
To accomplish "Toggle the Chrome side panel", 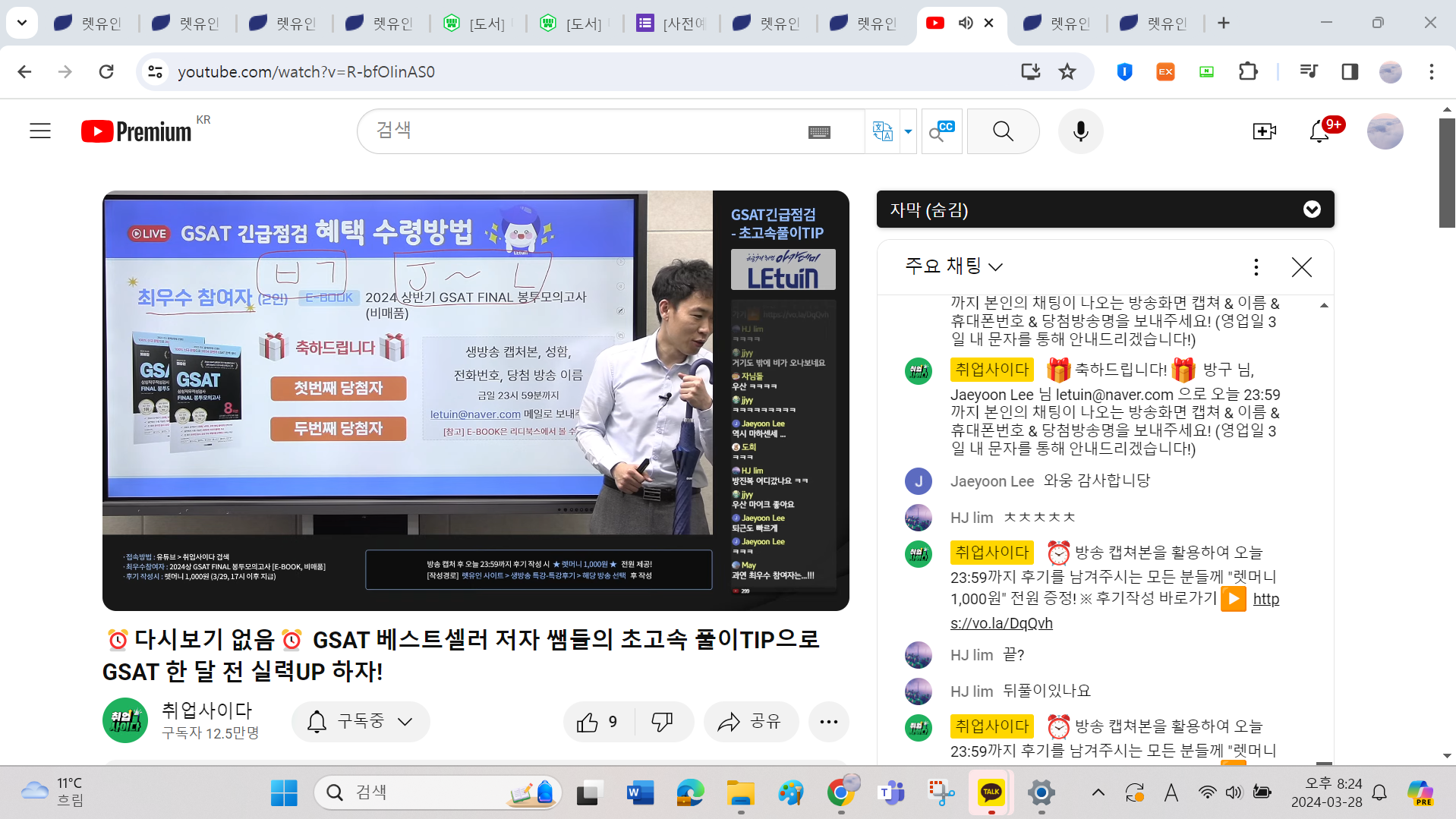I will click(1350, 71).
